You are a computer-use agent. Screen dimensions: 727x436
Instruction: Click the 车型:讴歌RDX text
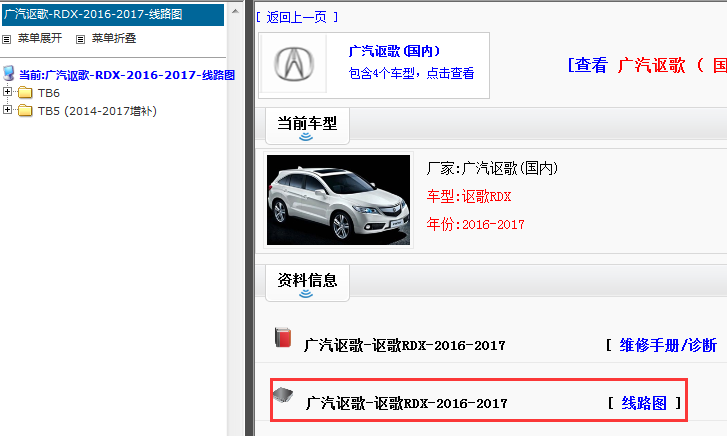[469, 197]
